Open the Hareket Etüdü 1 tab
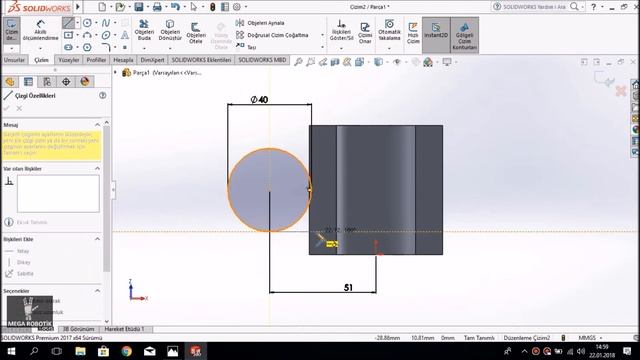Screen dimensions: 640x360 [124, 329]
